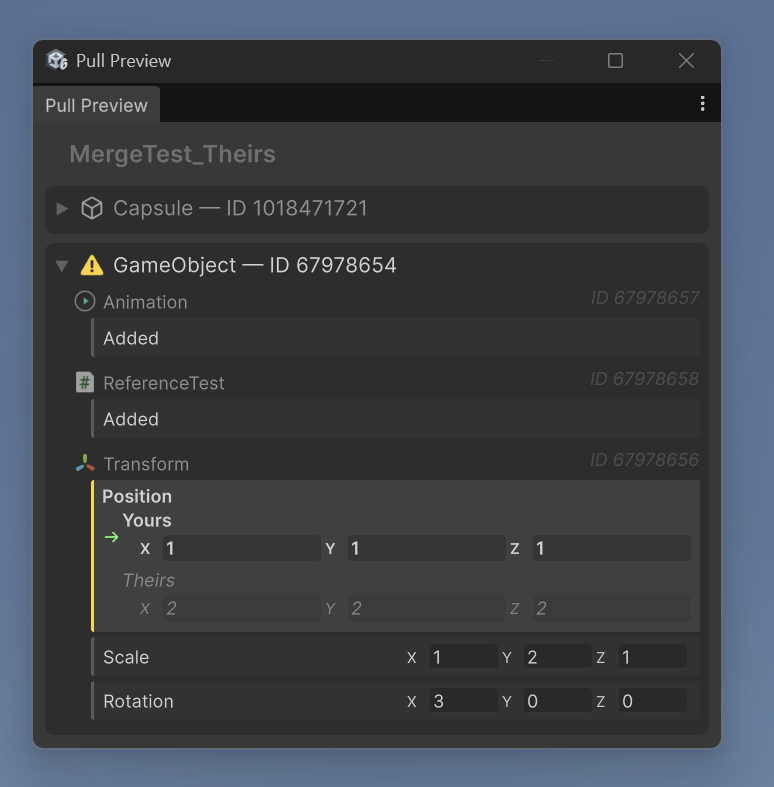774x787 pixels.
Task: Click the ID 67978658 text
Action: tap(644, 379)
